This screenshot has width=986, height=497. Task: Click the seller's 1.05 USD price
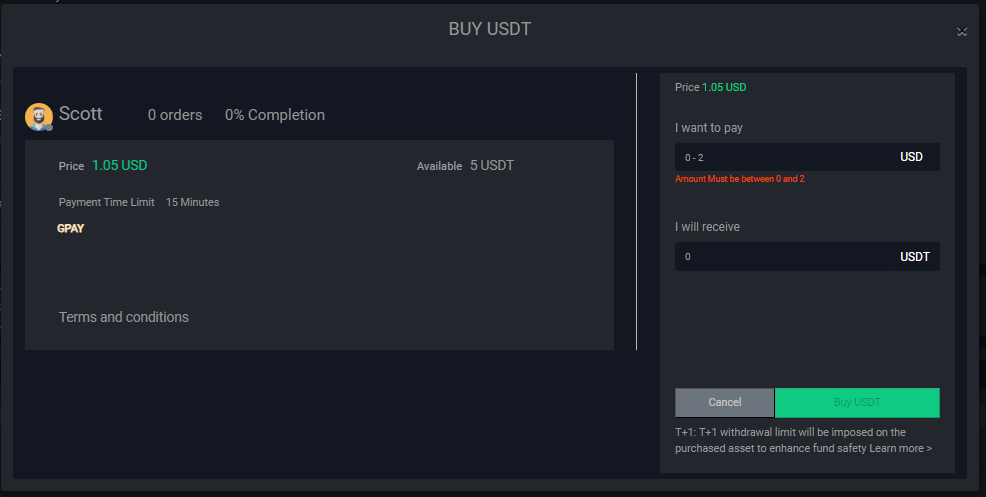click(119, 166)
